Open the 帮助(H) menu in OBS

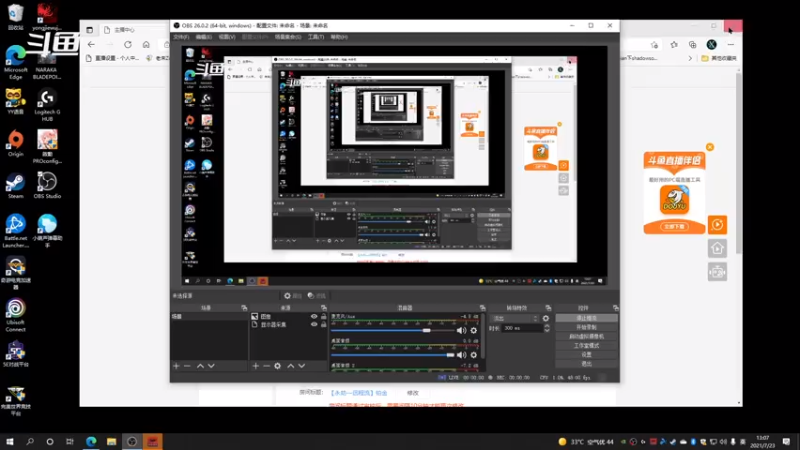[x=339, y=37]
